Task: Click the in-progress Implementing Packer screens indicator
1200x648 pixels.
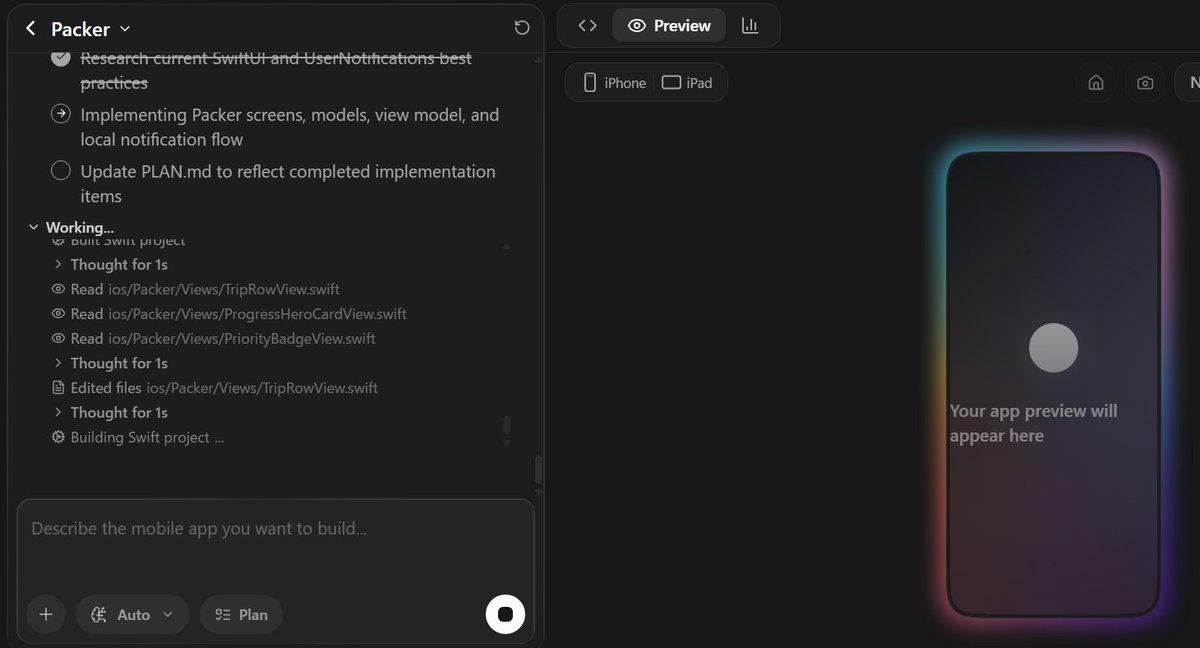Action: coord(61,115)
